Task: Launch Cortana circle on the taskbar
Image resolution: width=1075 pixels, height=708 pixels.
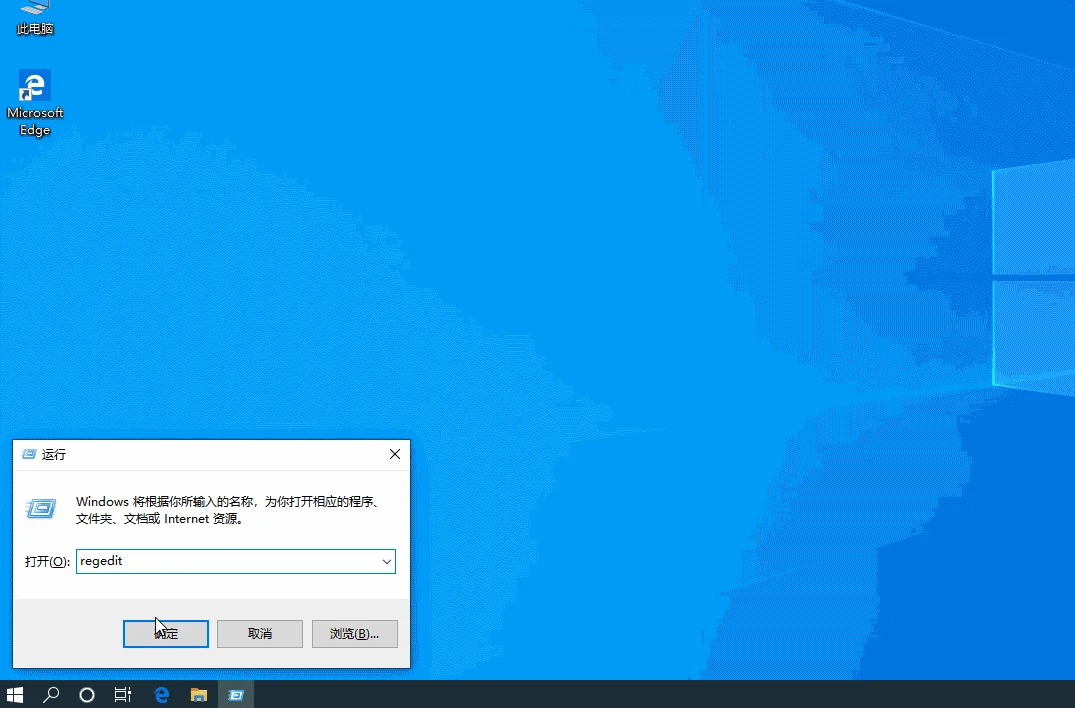Action: tap(87, 694)
